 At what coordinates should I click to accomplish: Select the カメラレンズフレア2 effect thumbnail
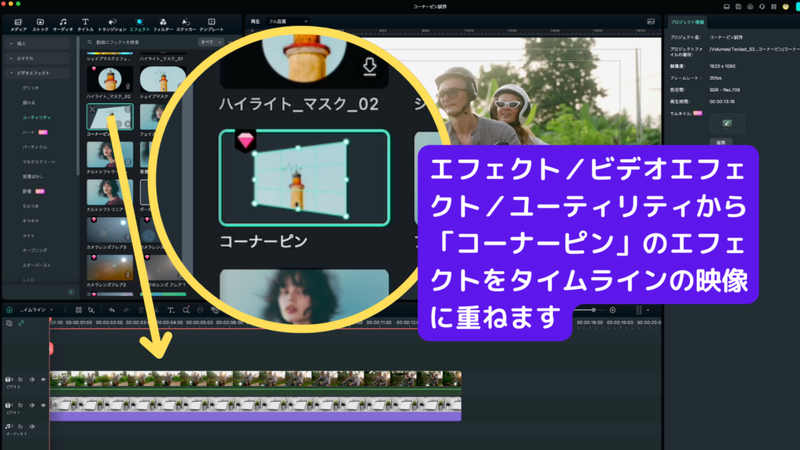[110, 268]
